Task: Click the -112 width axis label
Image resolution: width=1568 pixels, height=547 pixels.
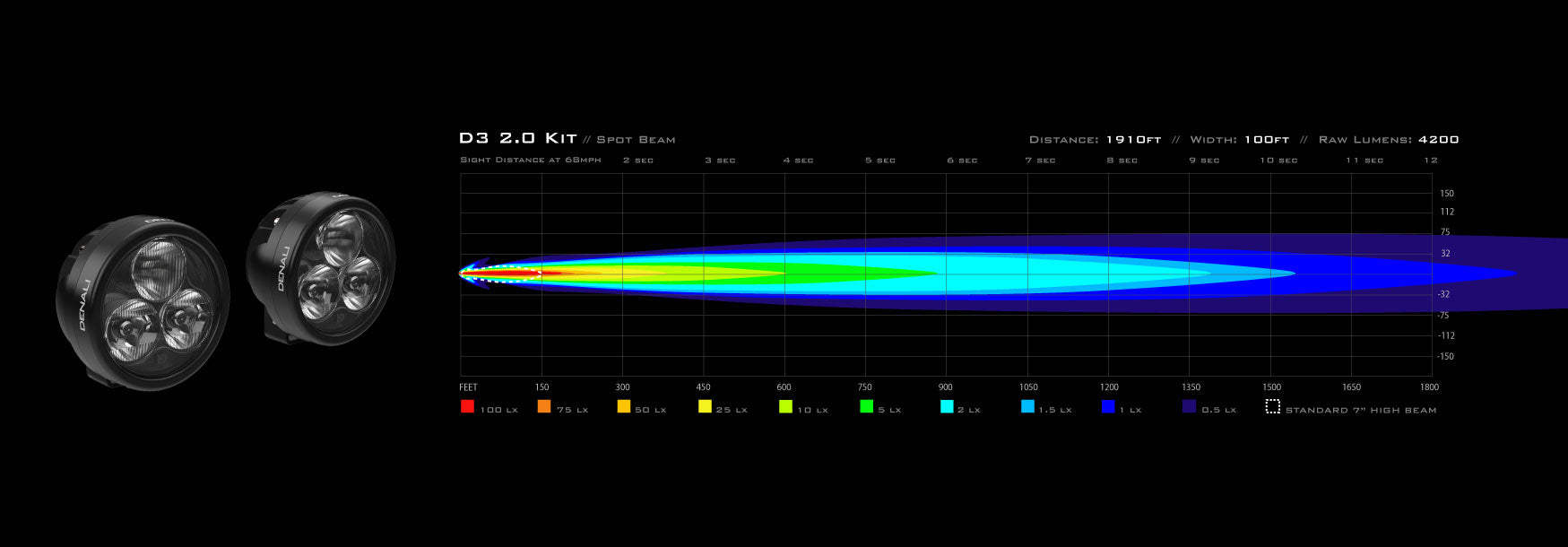Action: [1445, 335]
